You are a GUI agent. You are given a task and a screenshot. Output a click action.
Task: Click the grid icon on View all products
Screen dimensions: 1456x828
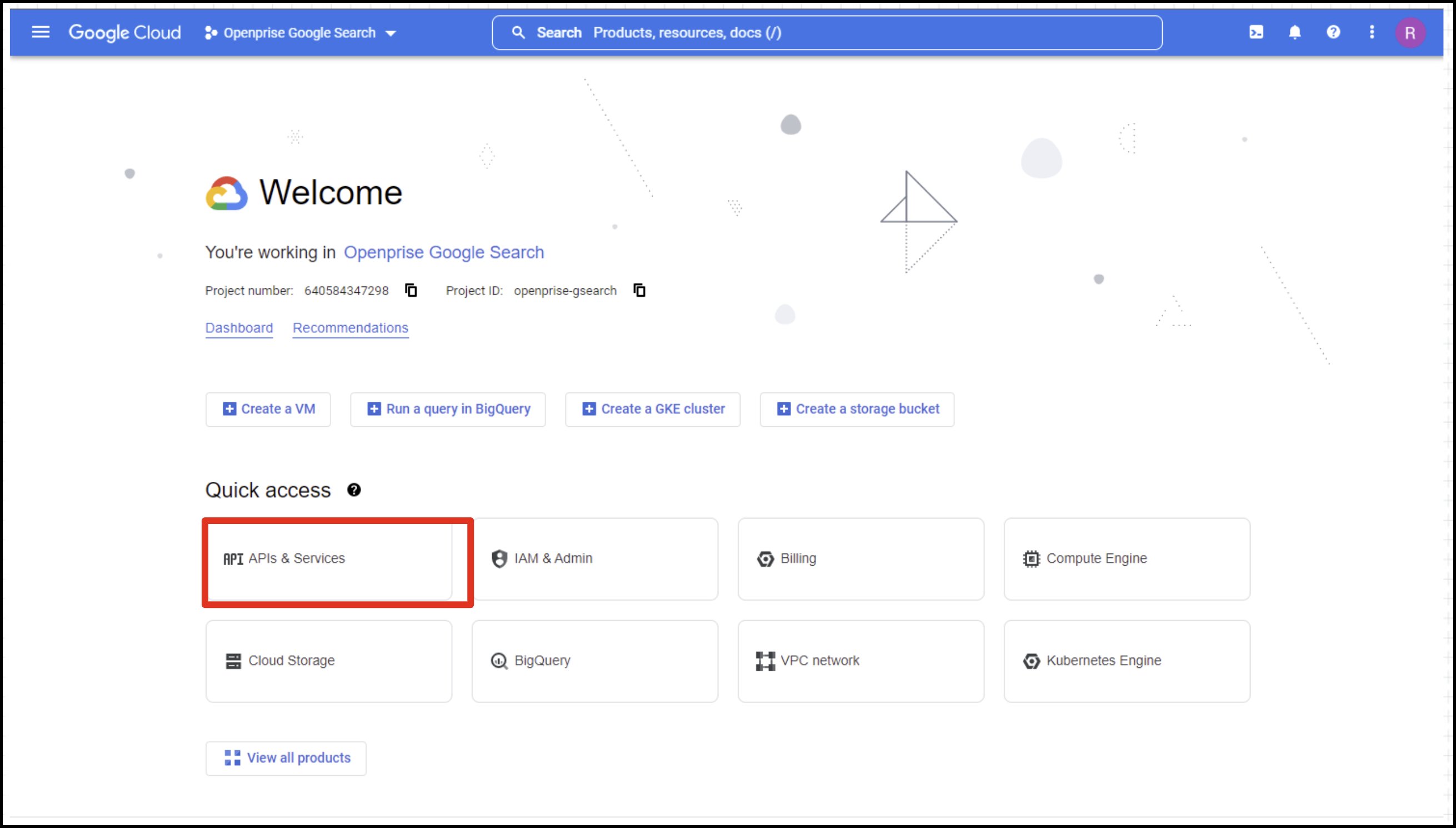(x=232, y=758)
